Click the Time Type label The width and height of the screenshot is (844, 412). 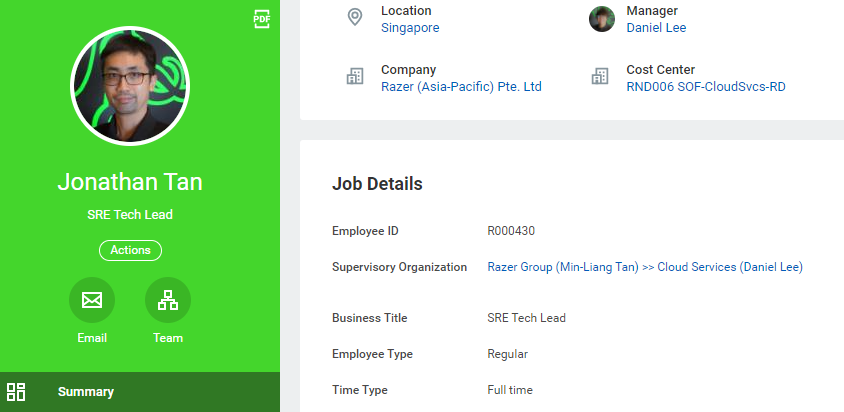(x=360, y=390)
